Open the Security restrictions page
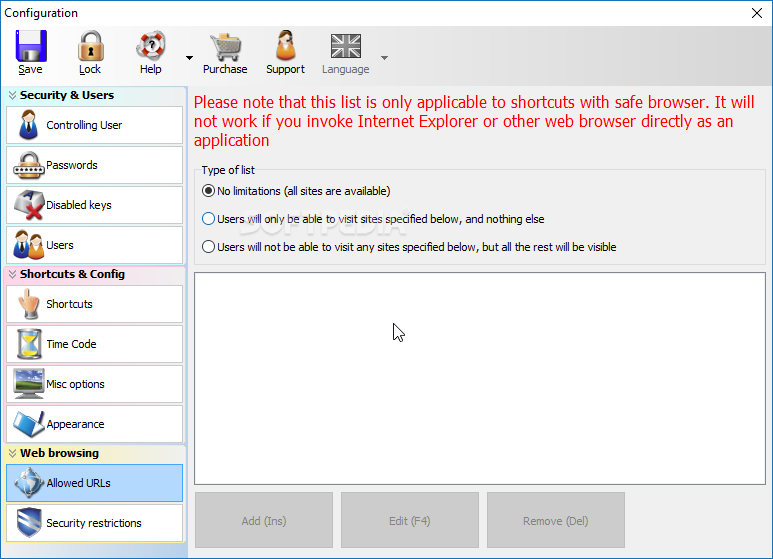 95,523
